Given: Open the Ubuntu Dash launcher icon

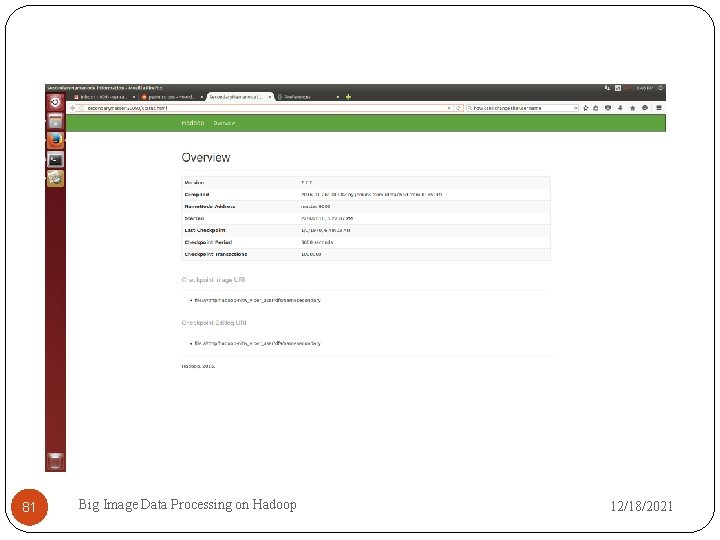Looking at the screenshot, I should 55,102.
